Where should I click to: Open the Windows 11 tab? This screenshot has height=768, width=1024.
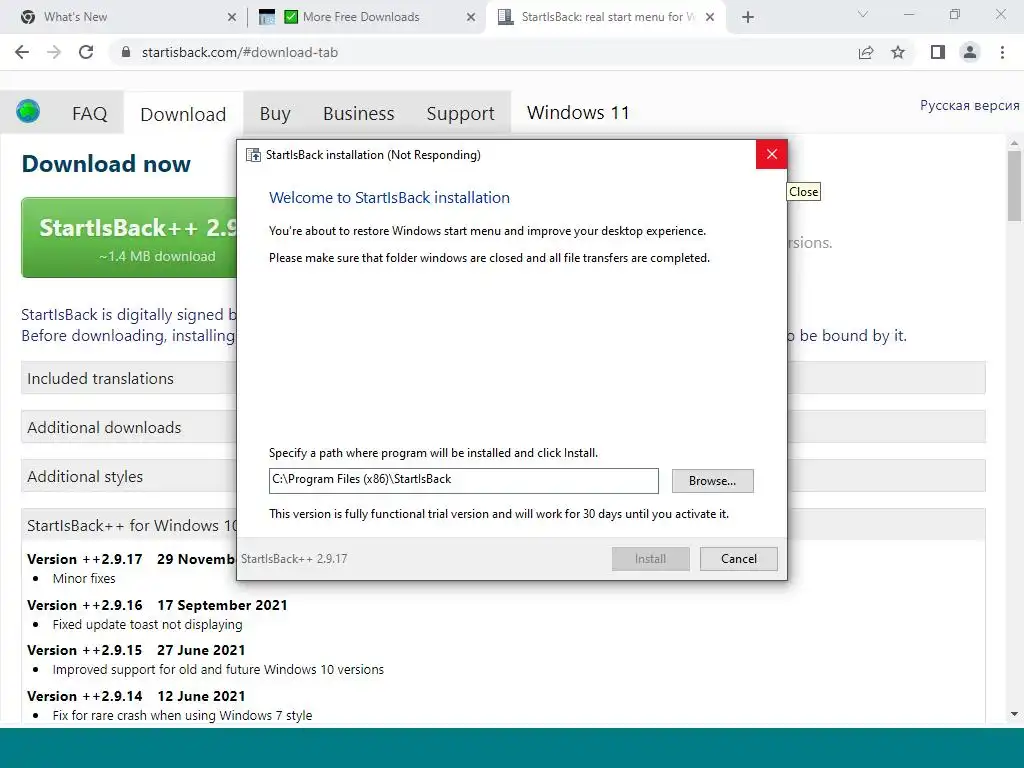coord(578,112)
